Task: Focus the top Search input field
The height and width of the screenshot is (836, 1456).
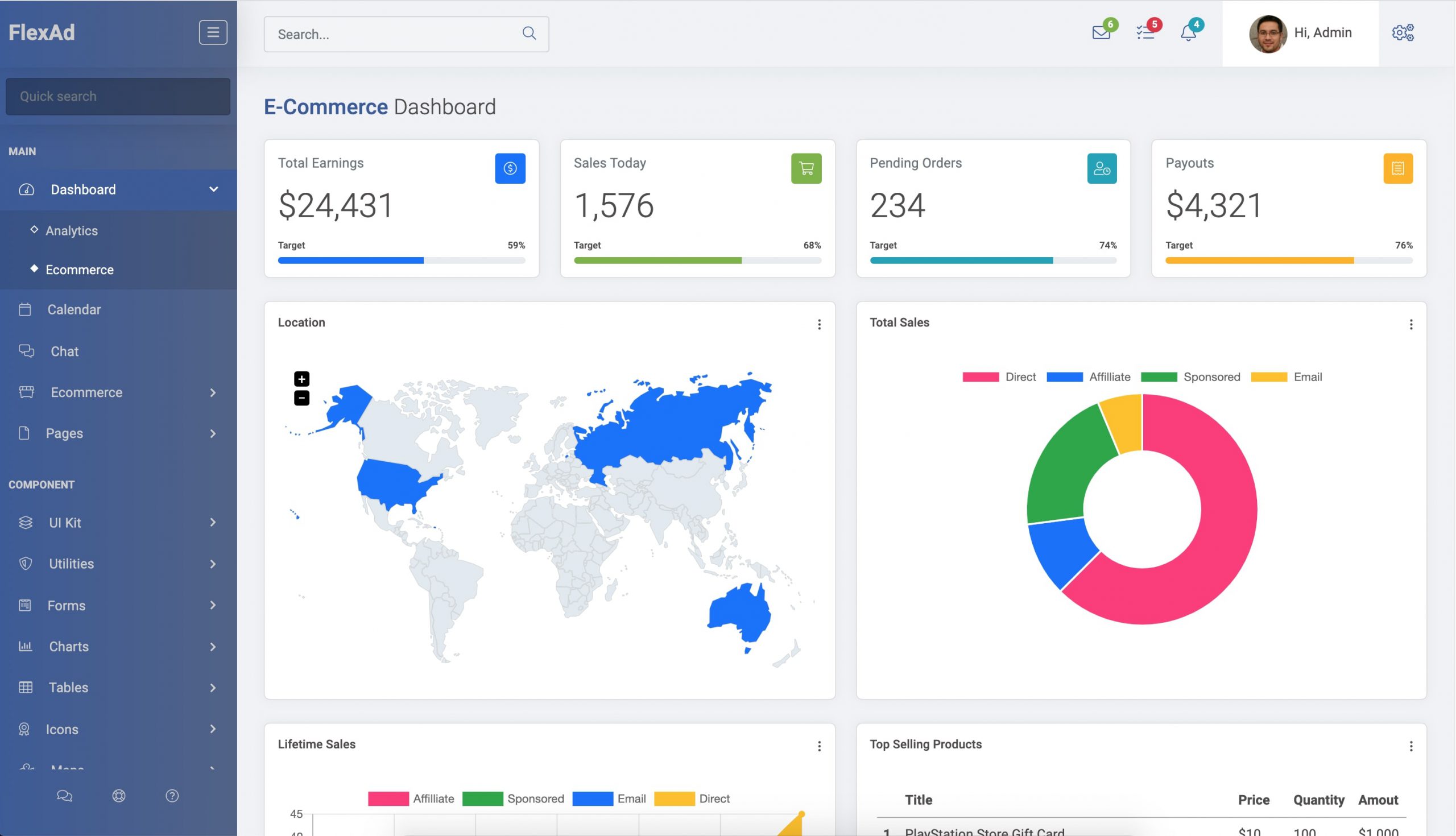Action: coord(406,34)
